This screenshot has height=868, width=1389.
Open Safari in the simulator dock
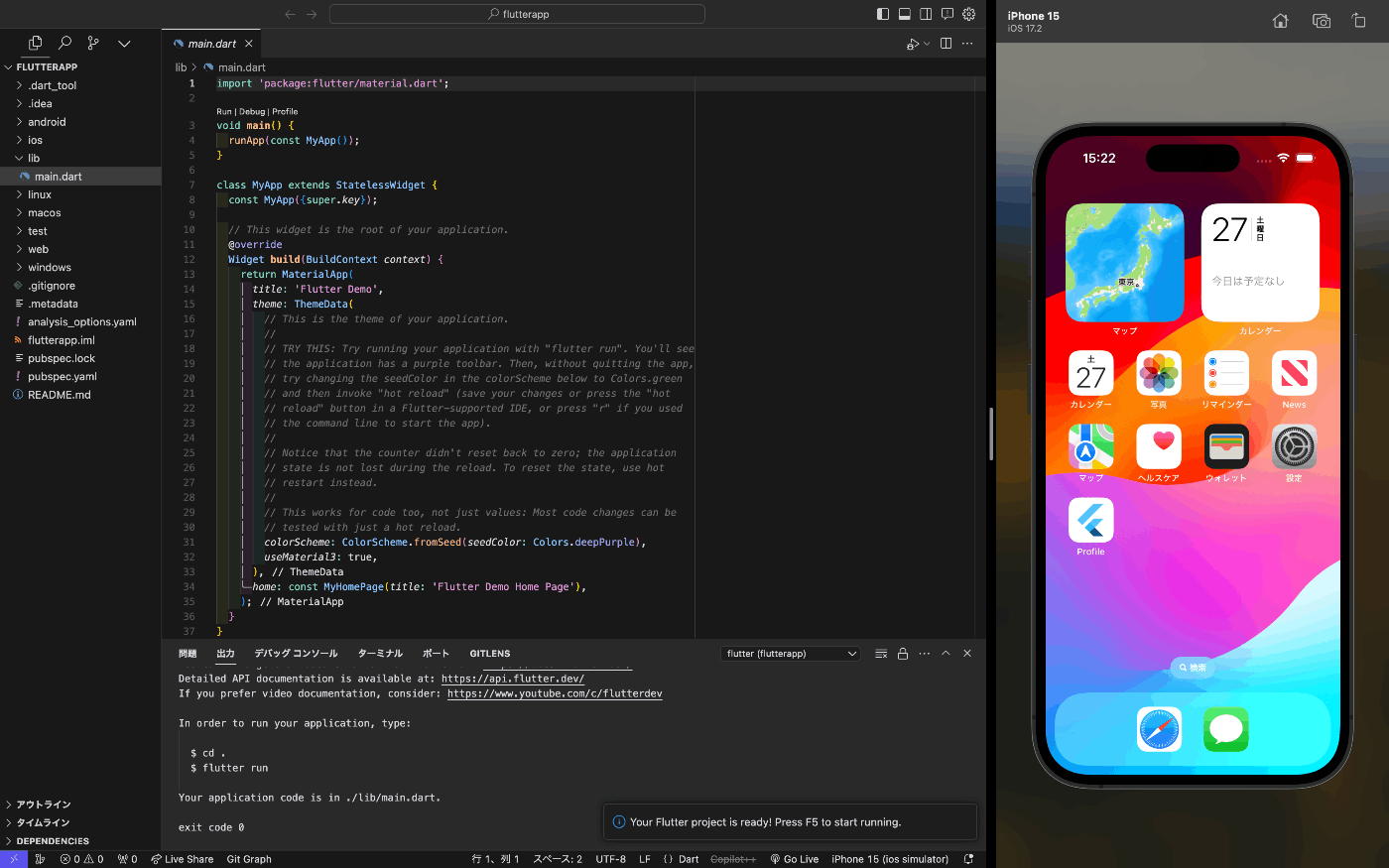1159,730
